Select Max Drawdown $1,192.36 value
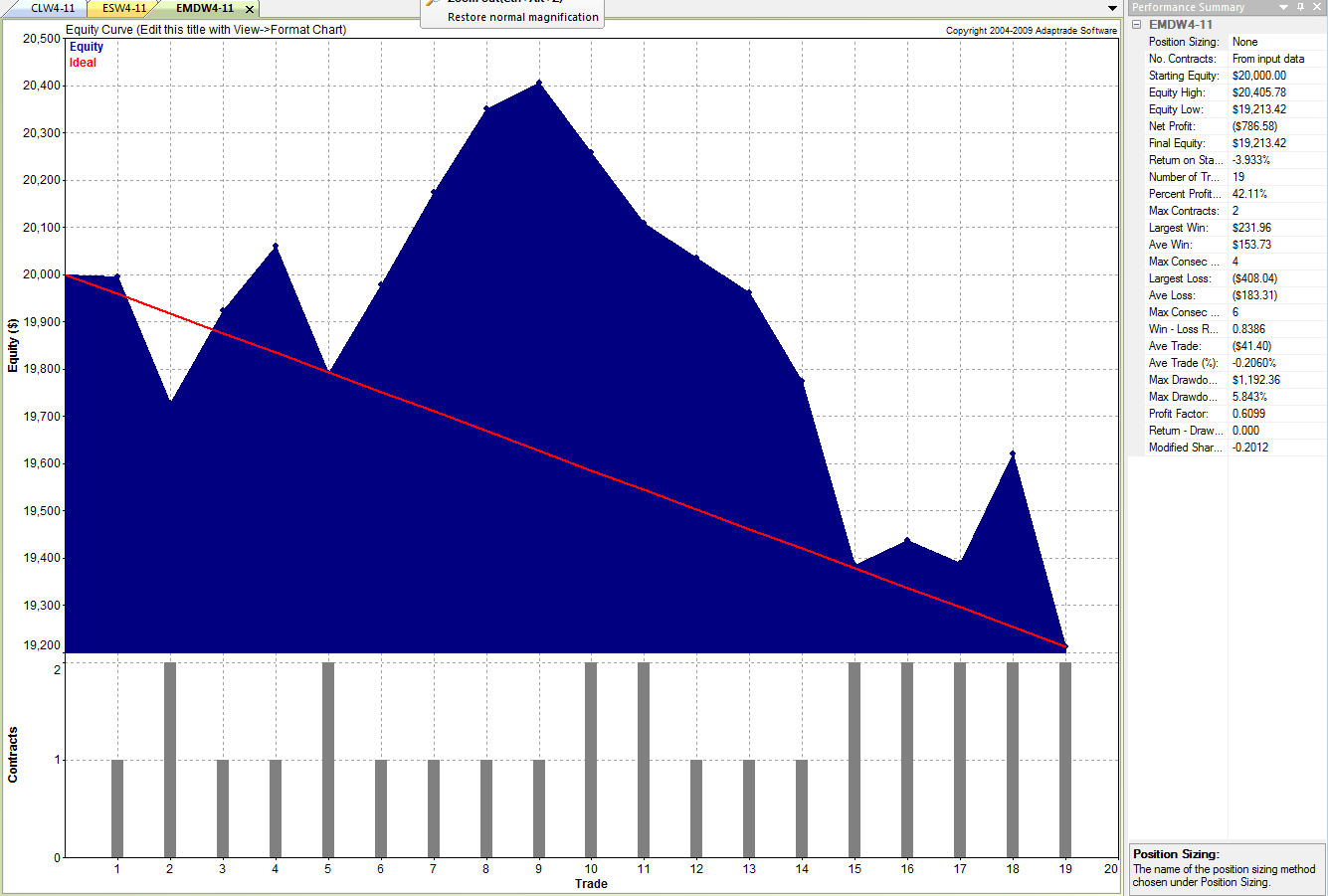 point(1255,380)
